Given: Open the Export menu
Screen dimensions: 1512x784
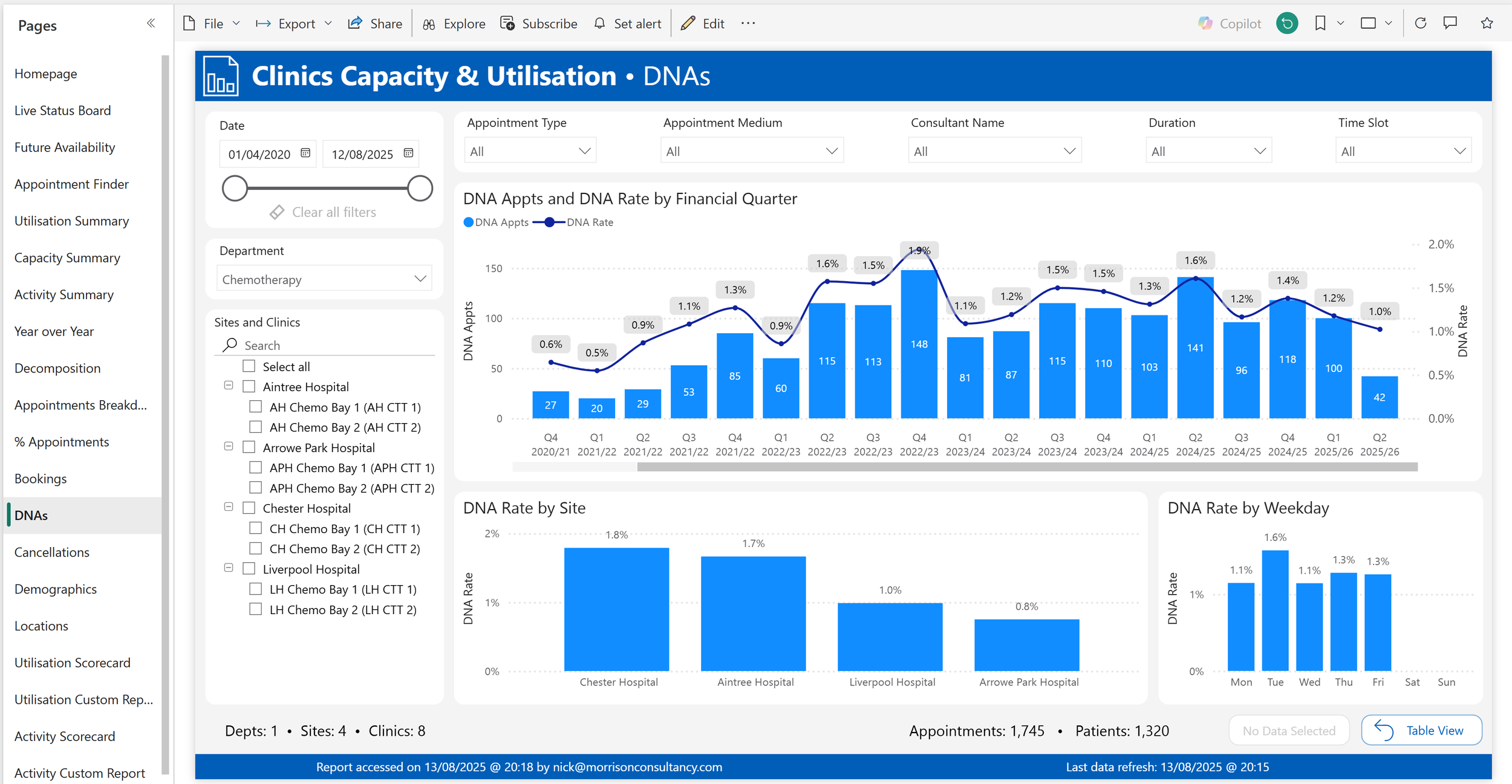Looking at the screenshot, I should (x=295, y=24).
